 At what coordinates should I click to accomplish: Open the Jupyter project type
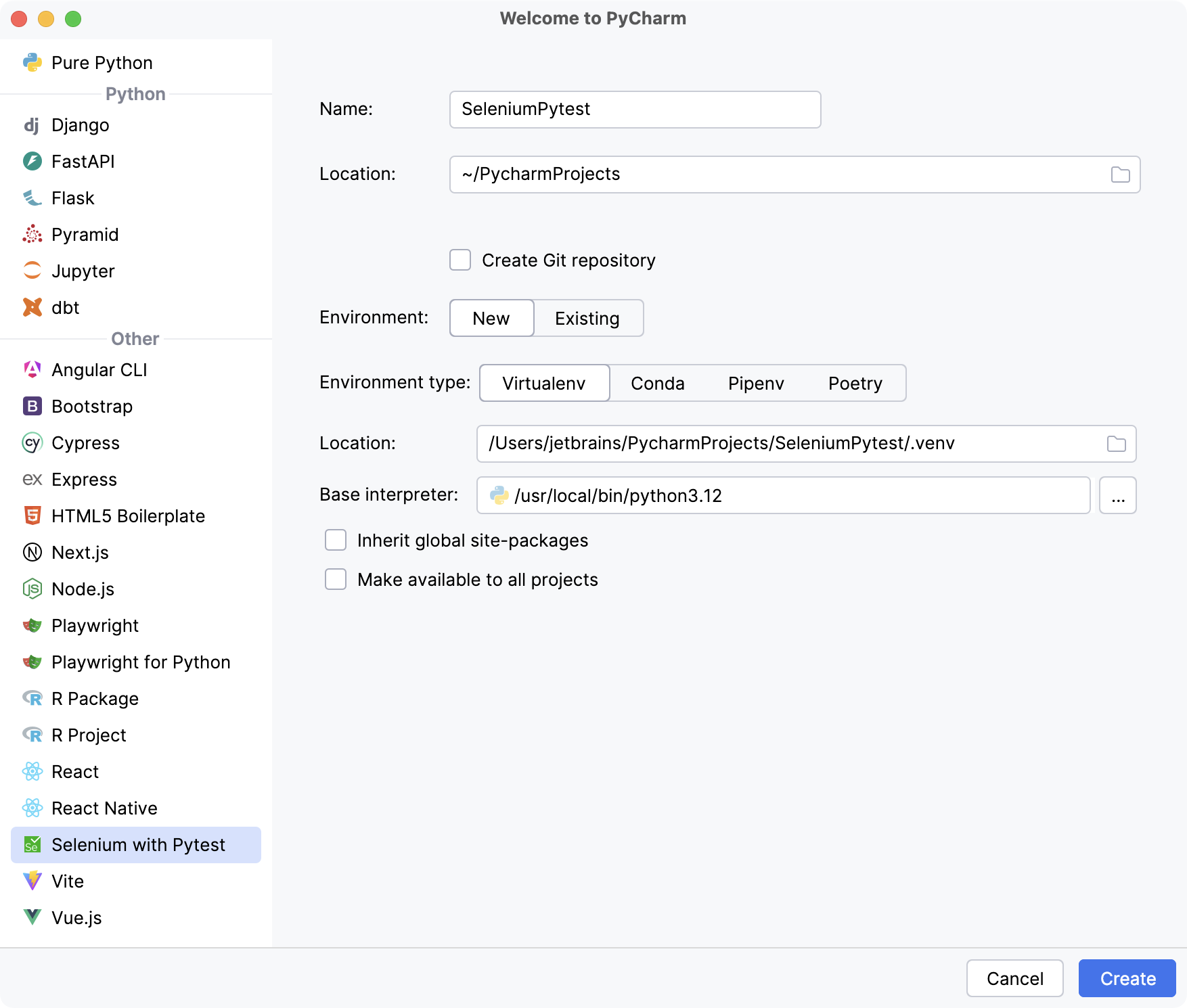pyautogui.click(x=32, y=271)
